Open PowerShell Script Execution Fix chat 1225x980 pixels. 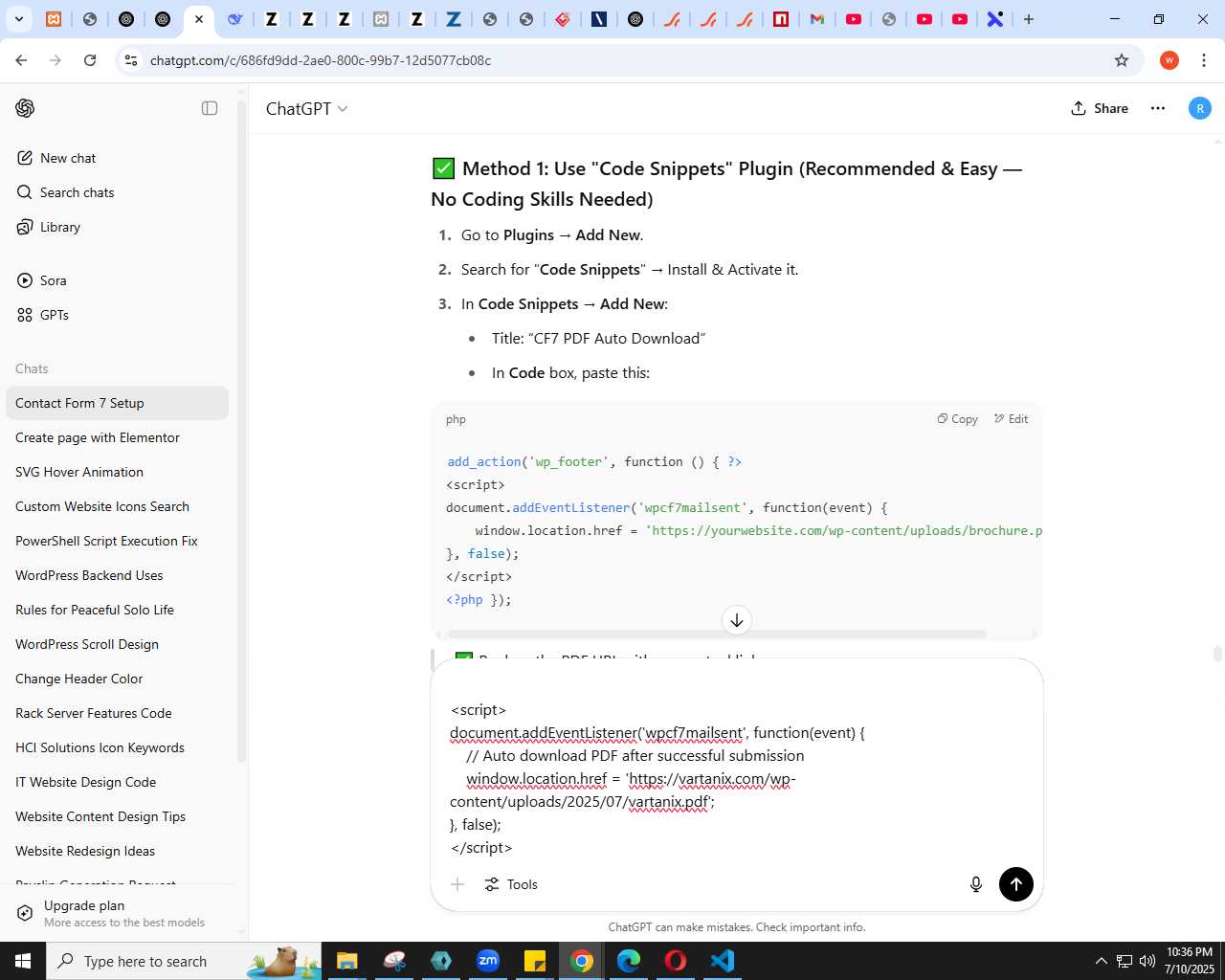click(117, 541)
